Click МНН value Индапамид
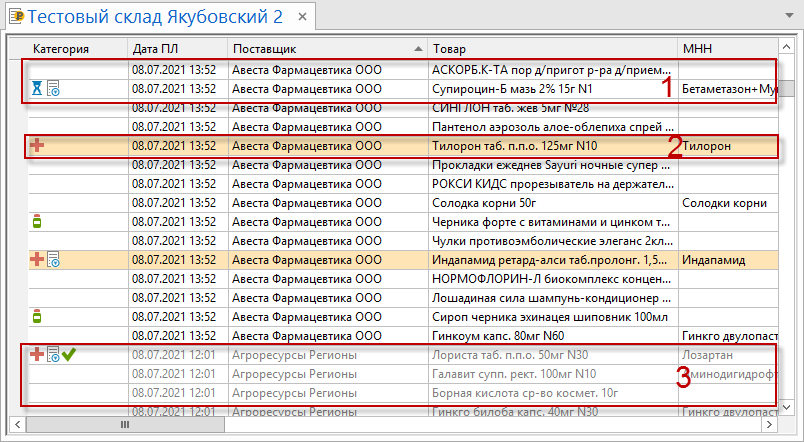This screenshot has width=804, height=442. pos(713,259)
